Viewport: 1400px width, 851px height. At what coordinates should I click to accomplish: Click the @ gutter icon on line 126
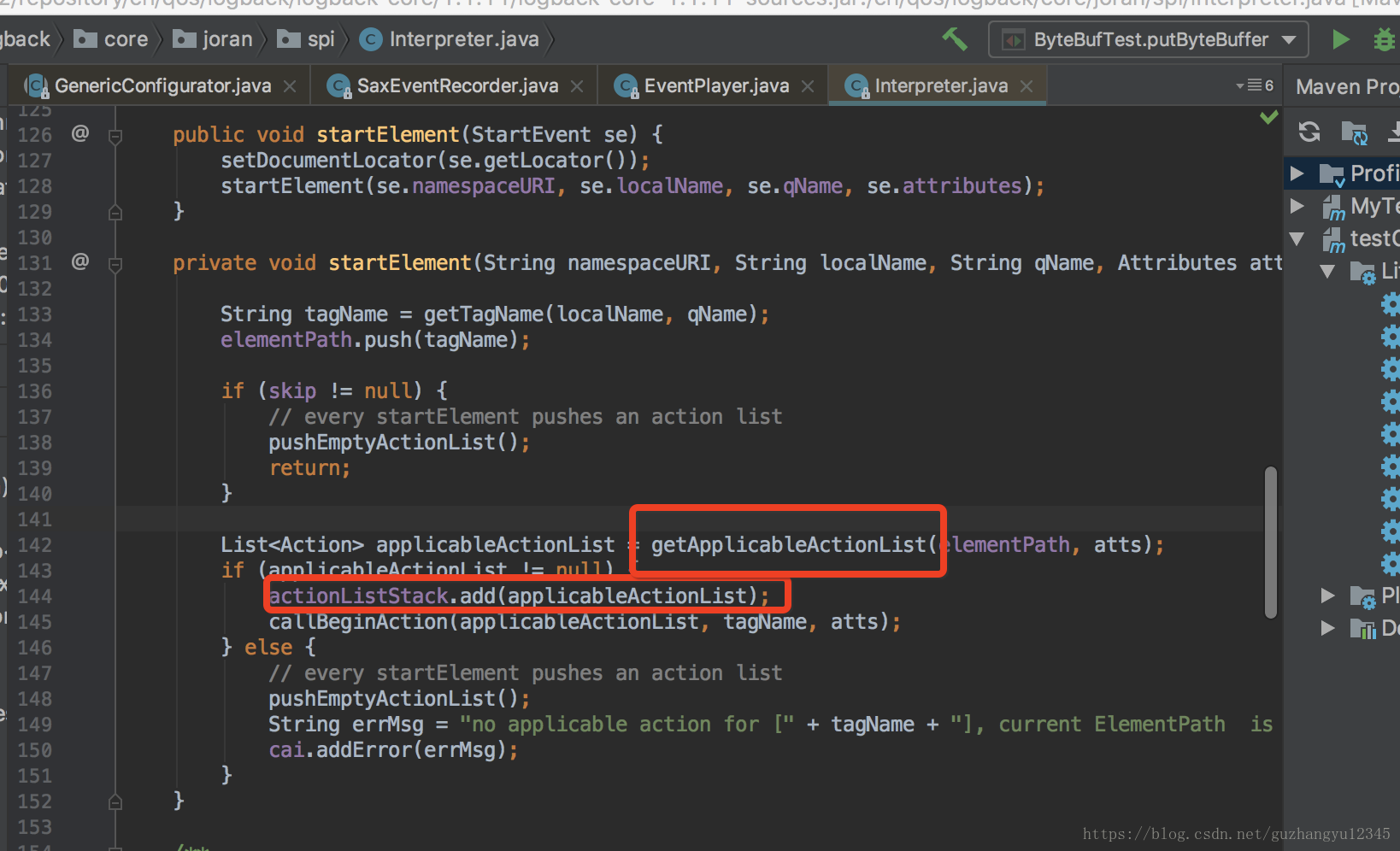[79, 133]
